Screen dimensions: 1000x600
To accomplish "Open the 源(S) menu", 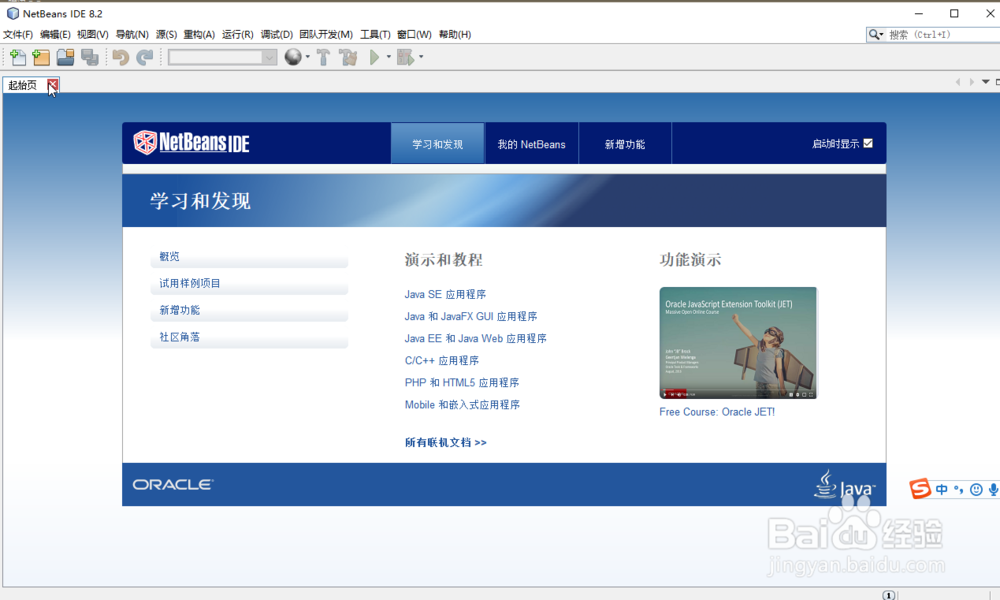I will tap(166, 34).
